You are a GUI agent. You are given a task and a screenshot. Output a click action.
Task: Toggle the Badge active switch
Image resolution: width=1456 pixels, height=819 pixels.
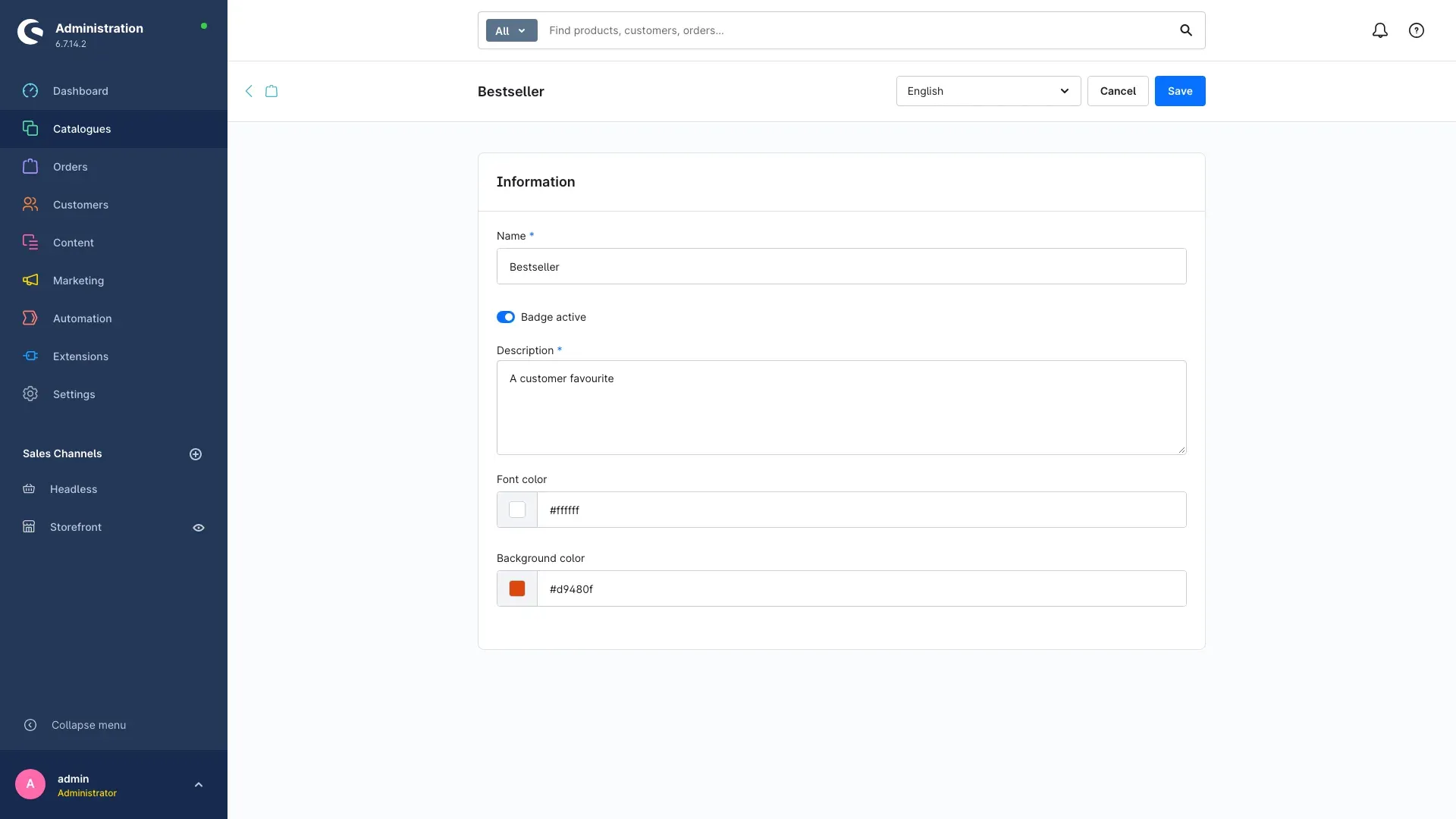point(506,317)
